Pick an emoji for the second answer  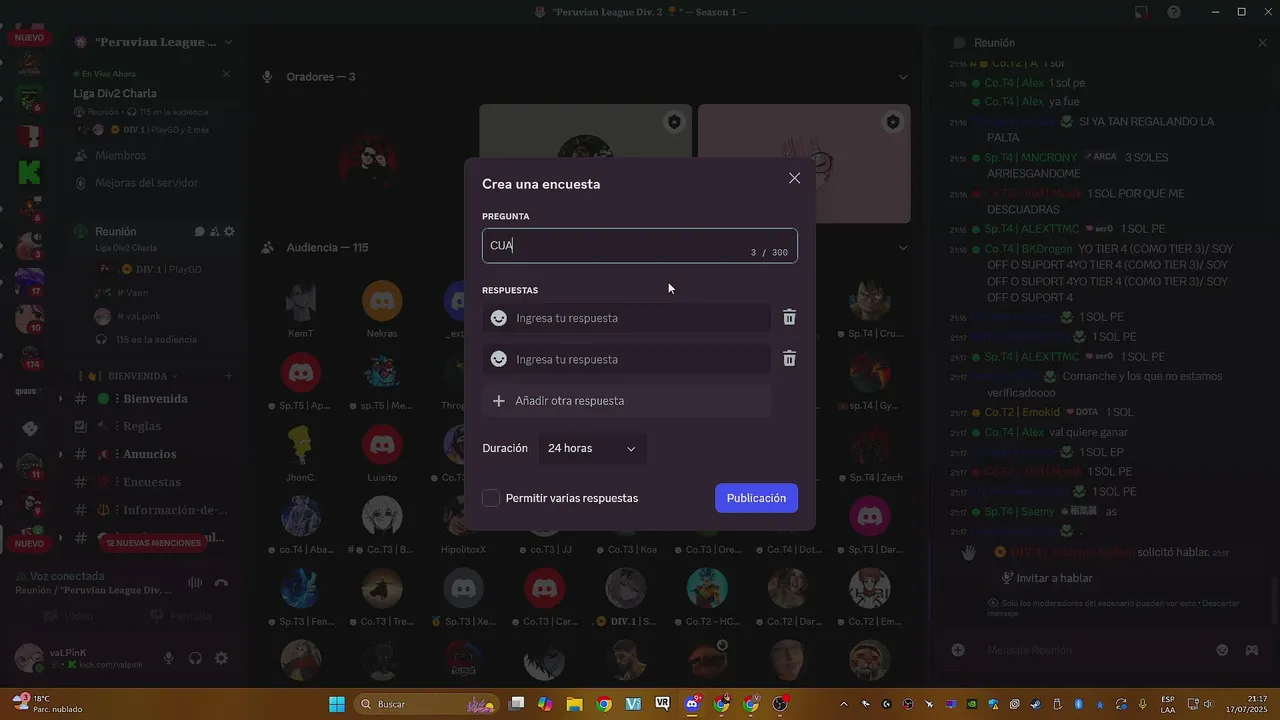tap(498, 359)
